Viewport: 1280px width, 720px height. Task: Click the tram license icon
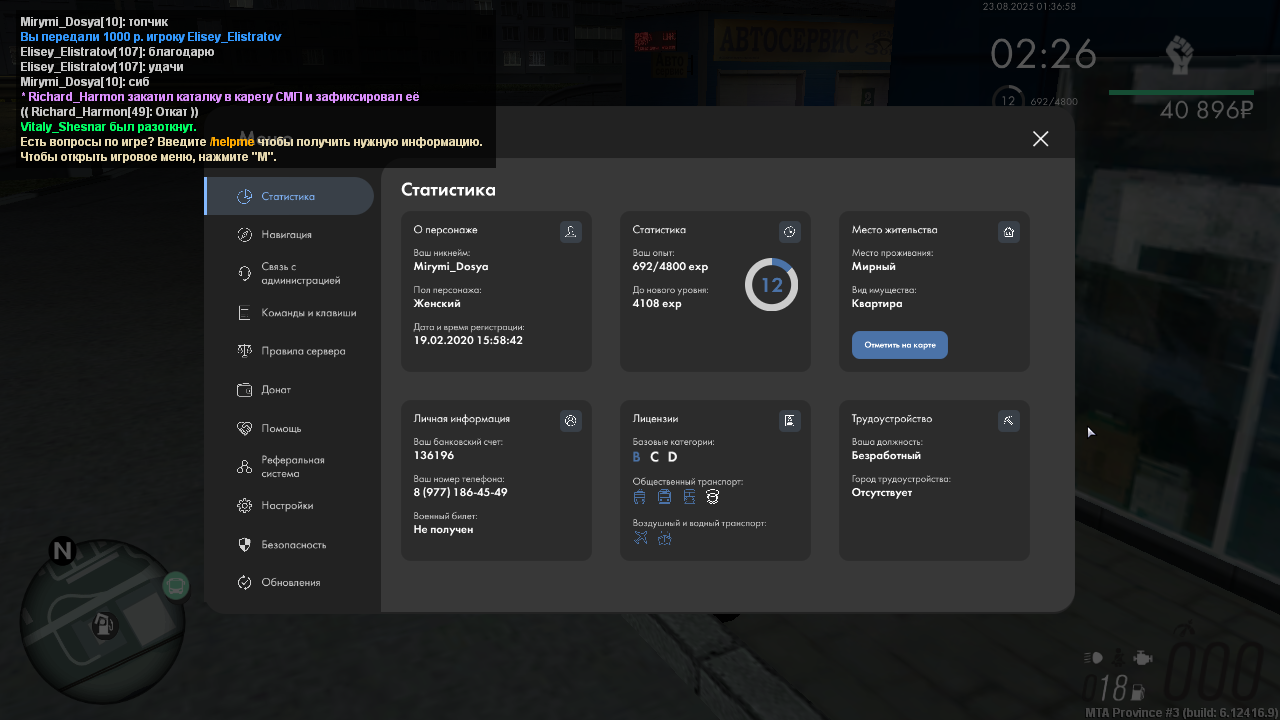coord(688,497)
